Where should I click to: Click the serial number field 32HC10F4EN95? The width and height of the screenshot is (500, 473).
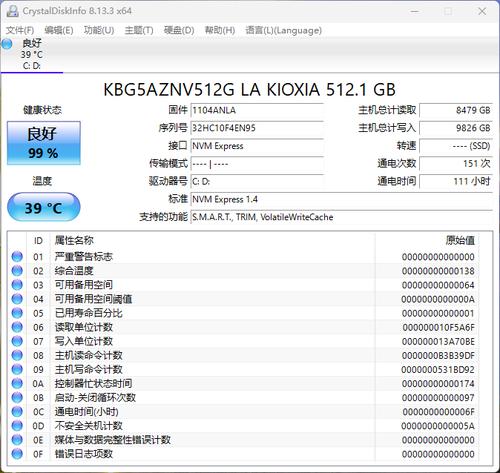(257, 128)
